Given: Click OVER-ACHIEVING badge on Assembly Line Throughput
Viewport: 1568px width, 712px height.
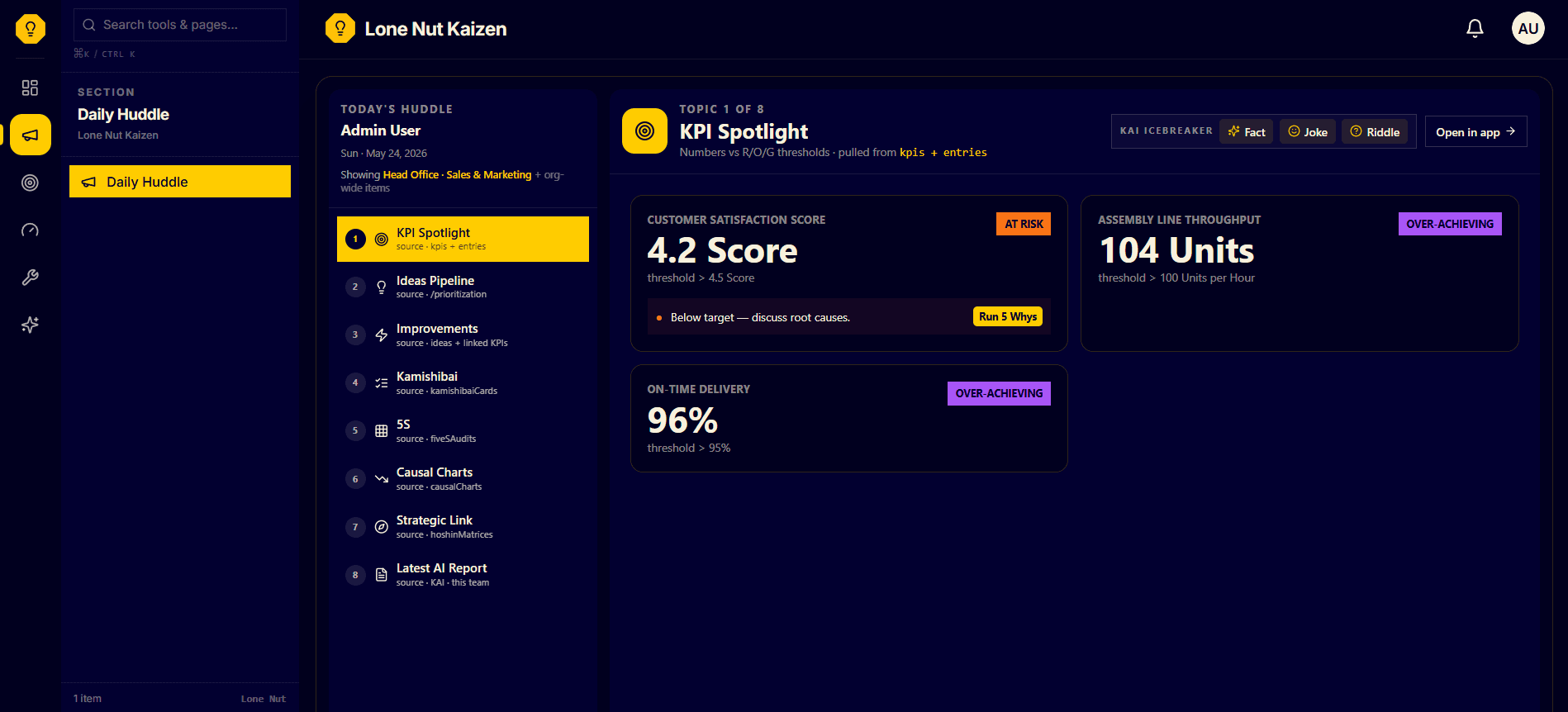Looking at the screenshot, I should tap(1450, 224).
